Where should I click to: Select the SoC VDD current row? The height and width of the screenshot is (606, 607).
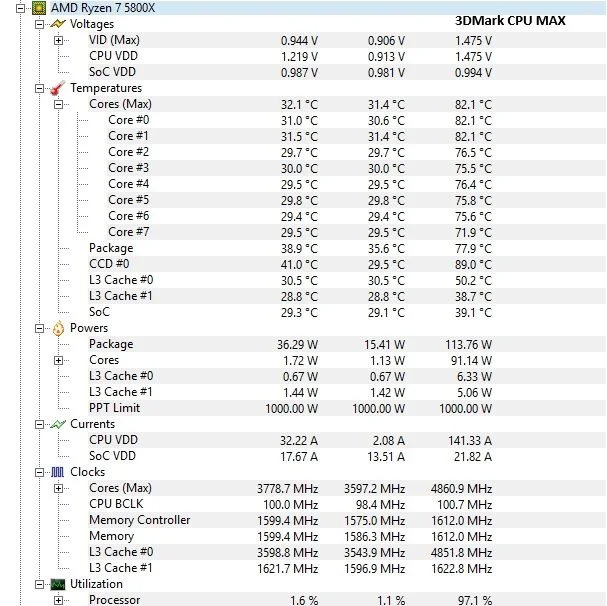(x=347, y=456)
